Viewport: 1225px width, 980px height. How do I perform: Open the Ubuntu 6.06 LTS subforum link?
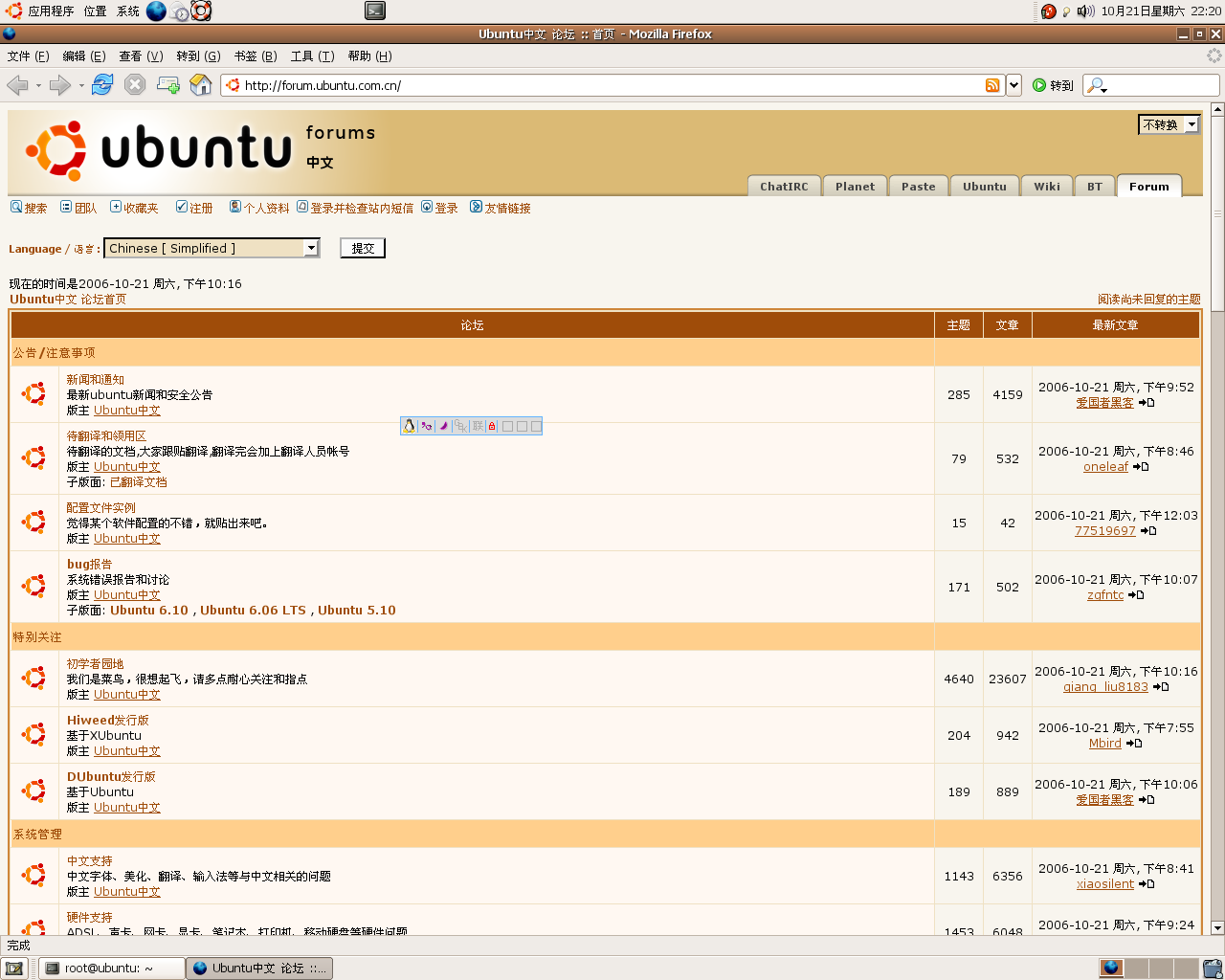click(x=253, y=611)
